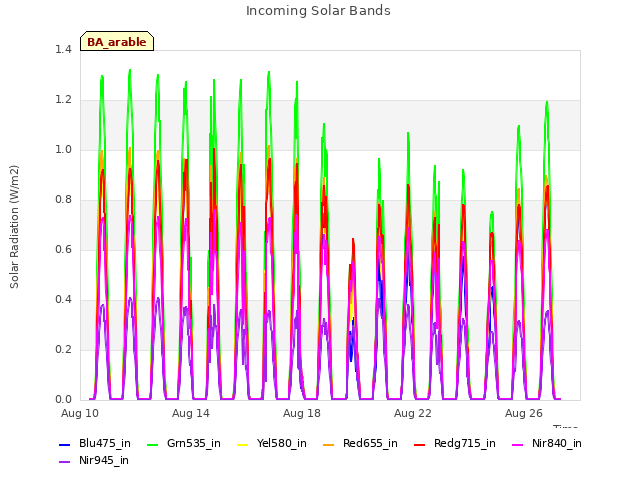Viewport: 640px width, 480px height.
Task: Click the Grn535_in green legend swatch
Action: point(152,444)
